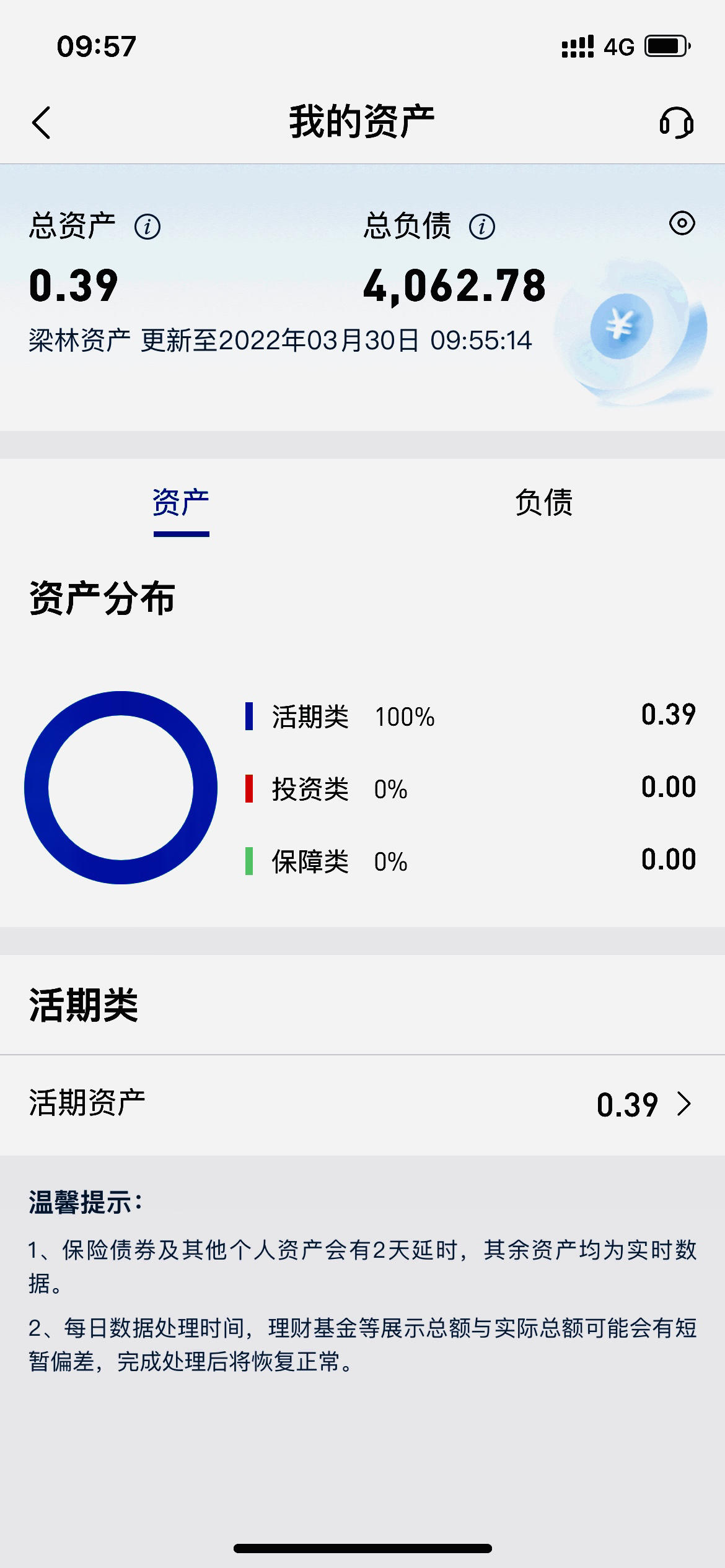725x1568 pixels.
Task: Toggle the eye icon to hide amounts
Action: click(682, 223)
